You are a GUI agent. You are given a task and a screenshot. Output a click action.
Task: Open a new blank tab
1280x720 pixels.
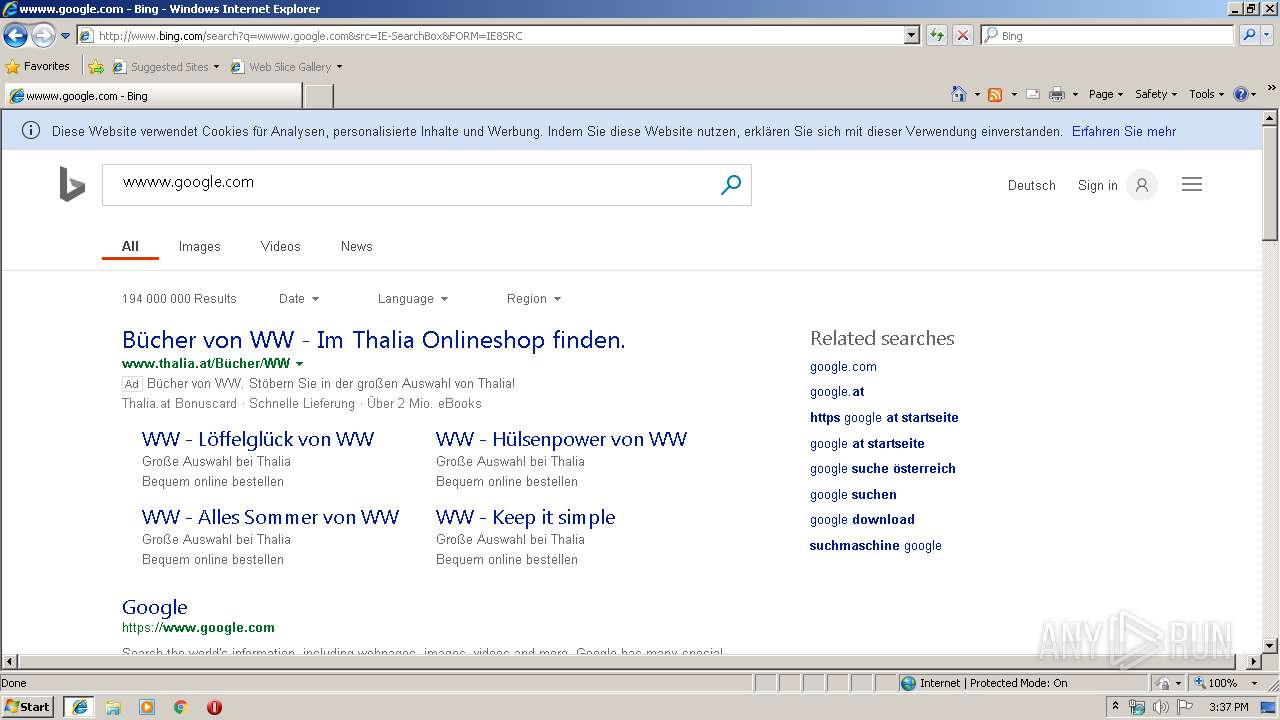coord(318,96)
